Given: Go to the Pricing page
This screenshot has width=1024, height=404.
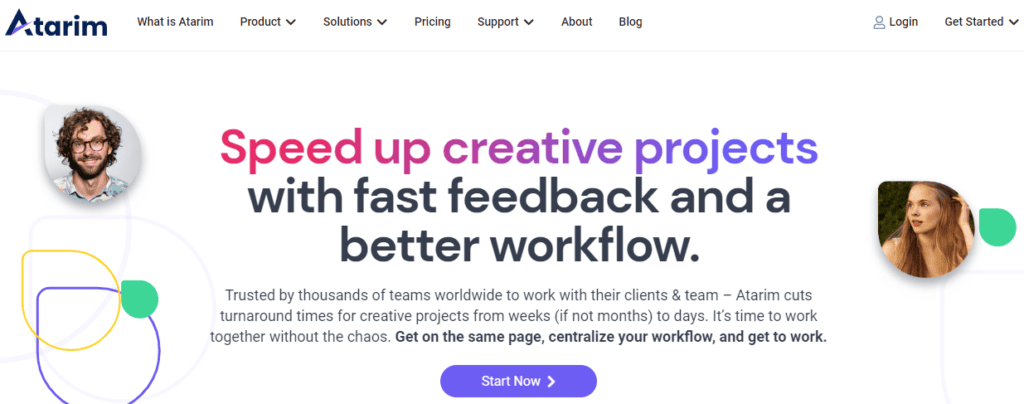Looking at the screenshot, I should (x=432, y=22).
